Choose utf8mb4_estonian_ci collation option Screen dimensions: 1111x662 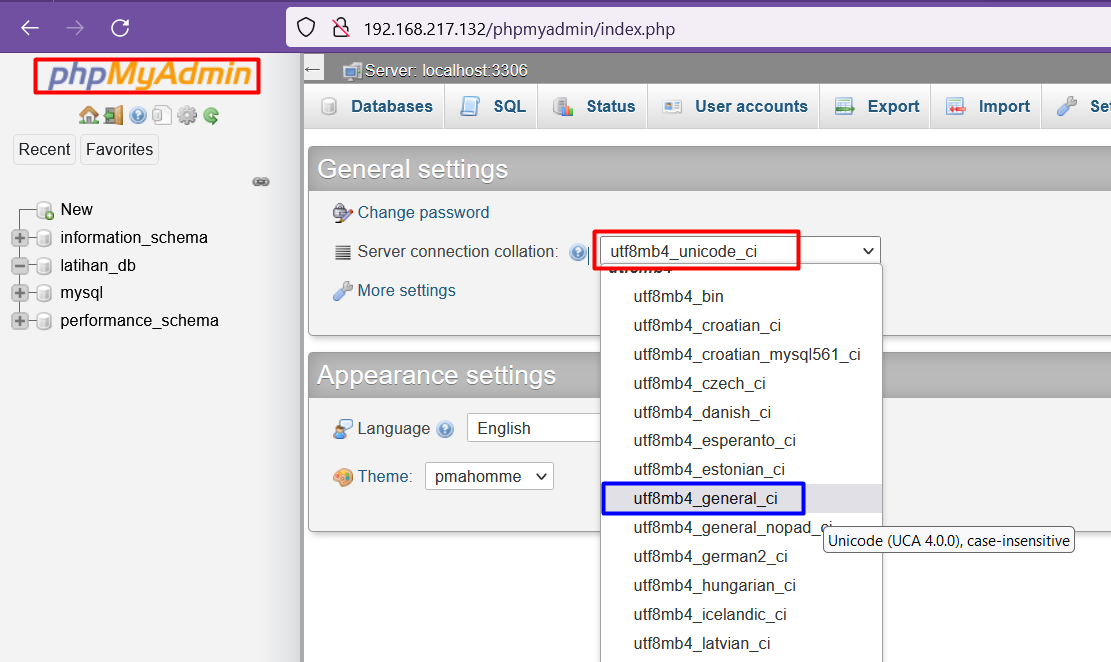pos(741,470)
